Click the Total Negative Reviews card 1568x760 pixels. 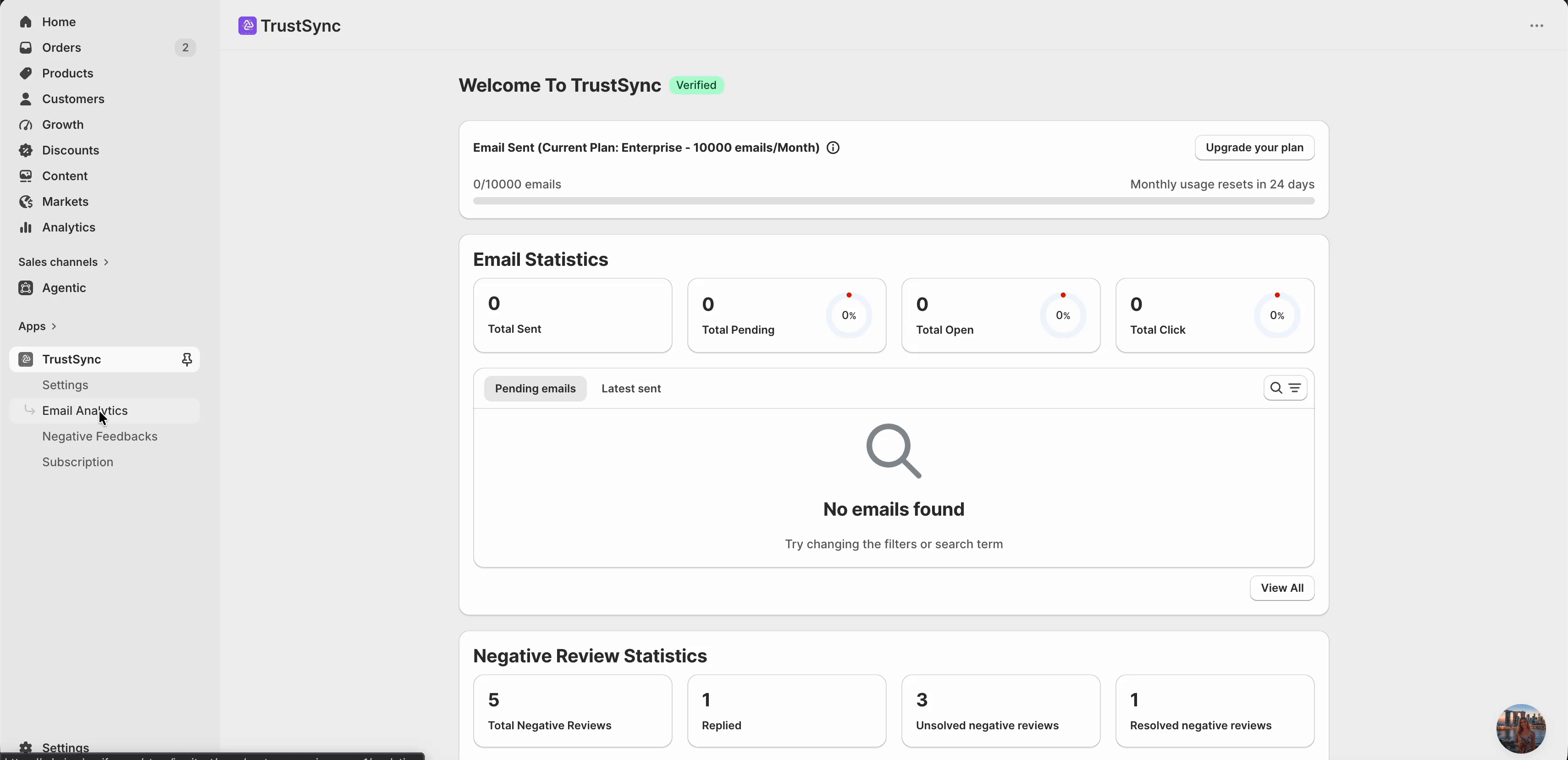(x=573, y=710)
